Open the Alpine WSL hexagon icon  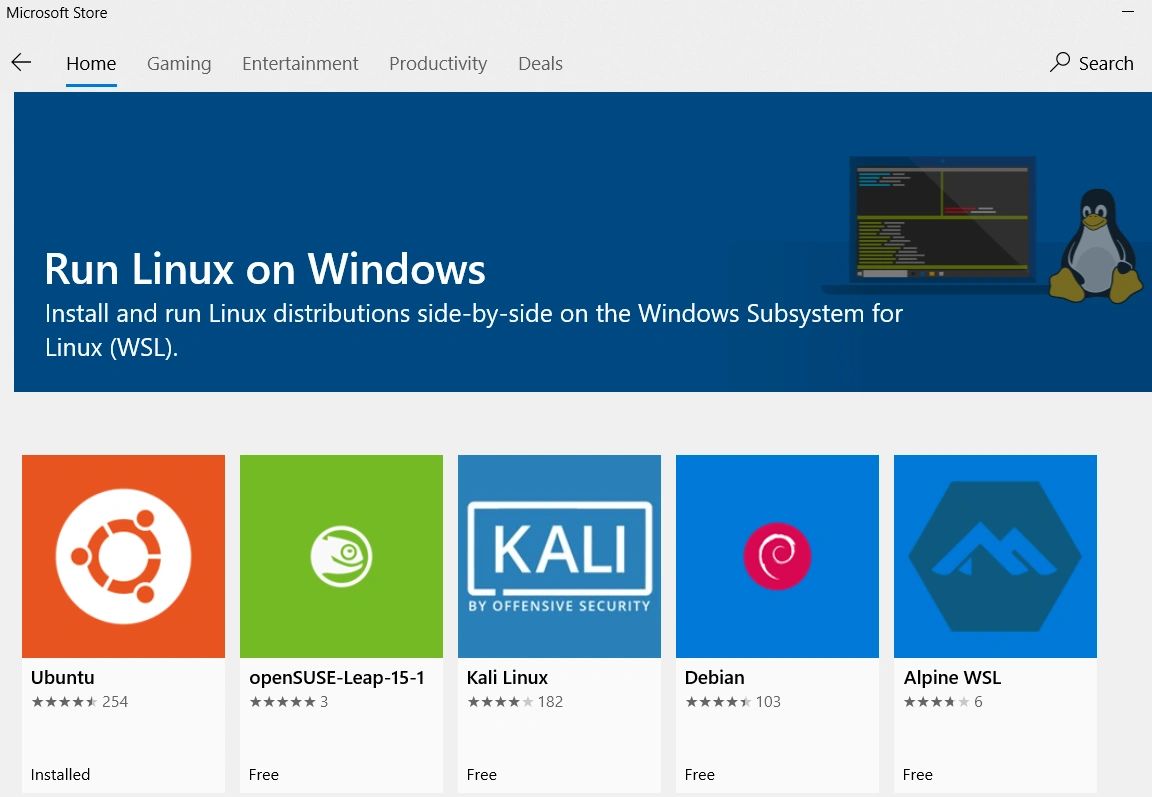[995, 556]
